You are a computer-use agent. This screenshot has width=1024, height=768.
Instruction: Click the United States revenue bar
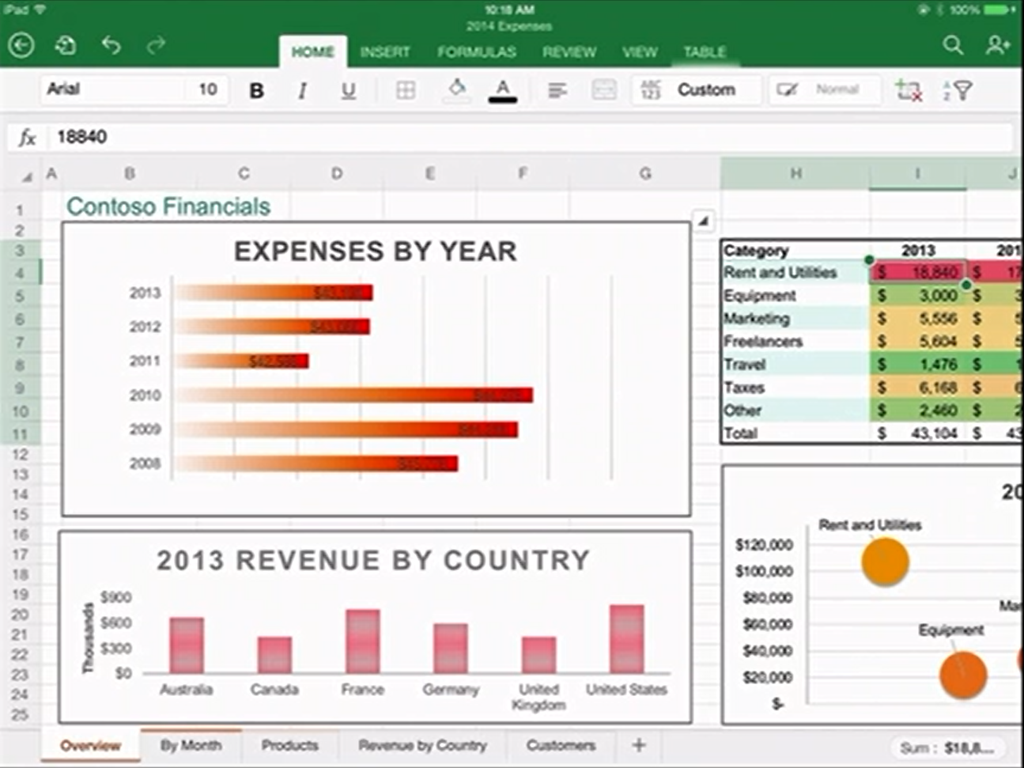click(626, 639)
